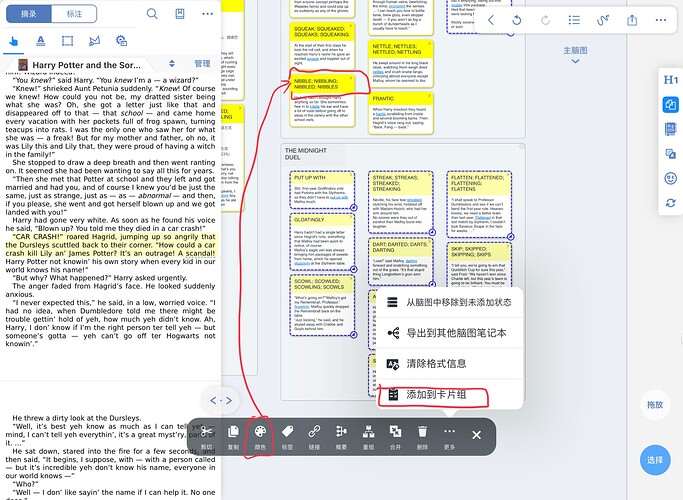Open the outline list view icon
This screenshot has width=683, height=500.
tap(574, 20)
